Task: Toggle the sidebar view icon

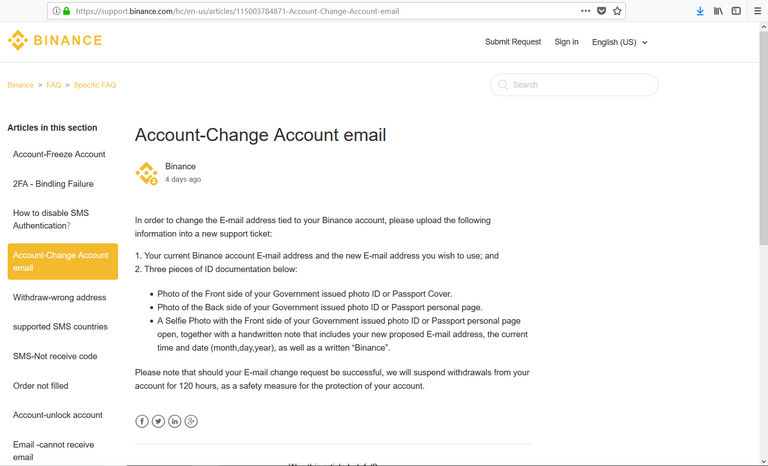Action: tap(736, 11)
